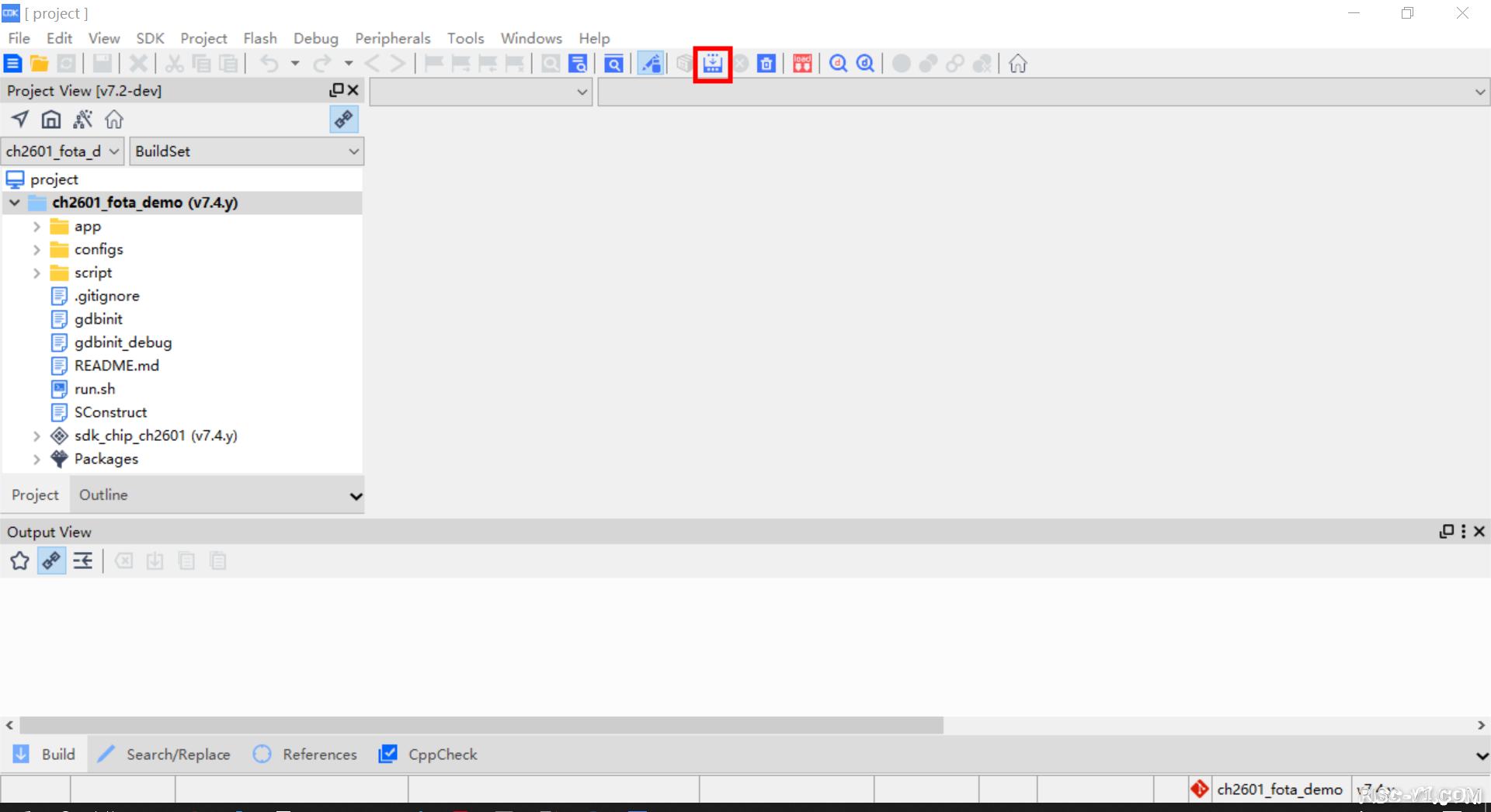Click the Cut scissors icon
1491x812 pixels.
174,64
